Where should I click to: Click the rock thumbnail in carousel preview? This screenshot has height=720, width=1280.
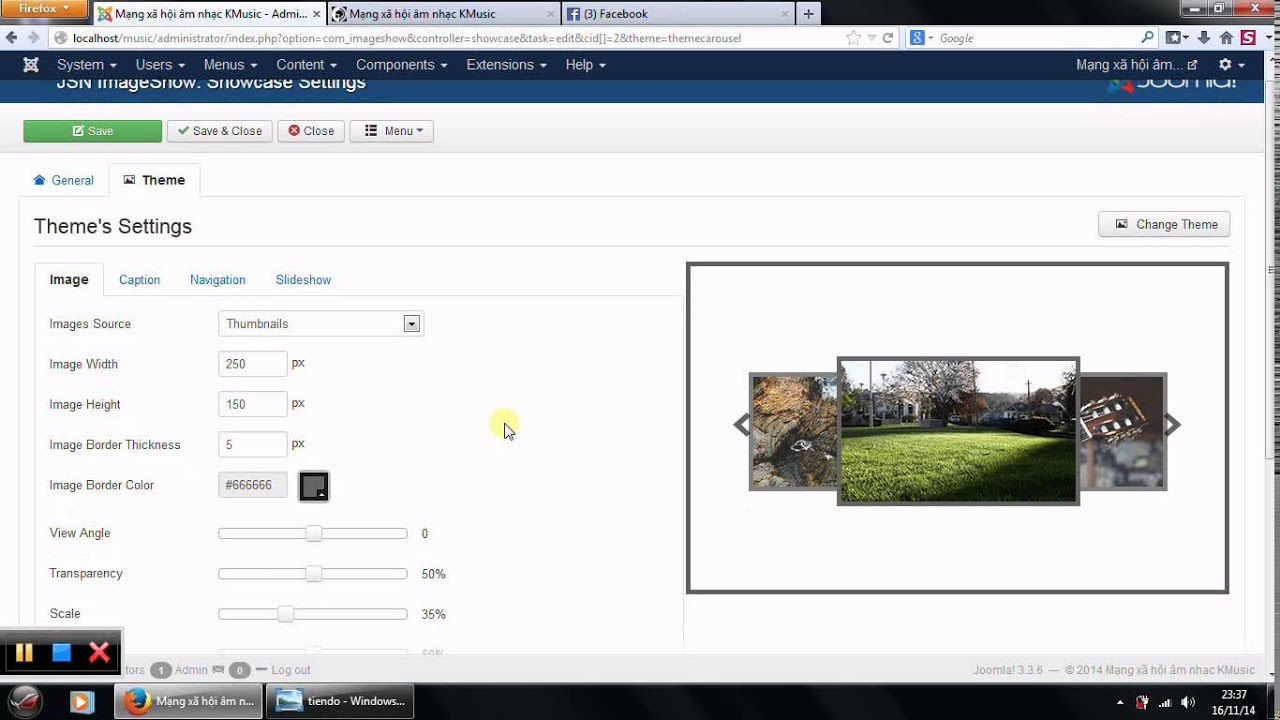793,431
